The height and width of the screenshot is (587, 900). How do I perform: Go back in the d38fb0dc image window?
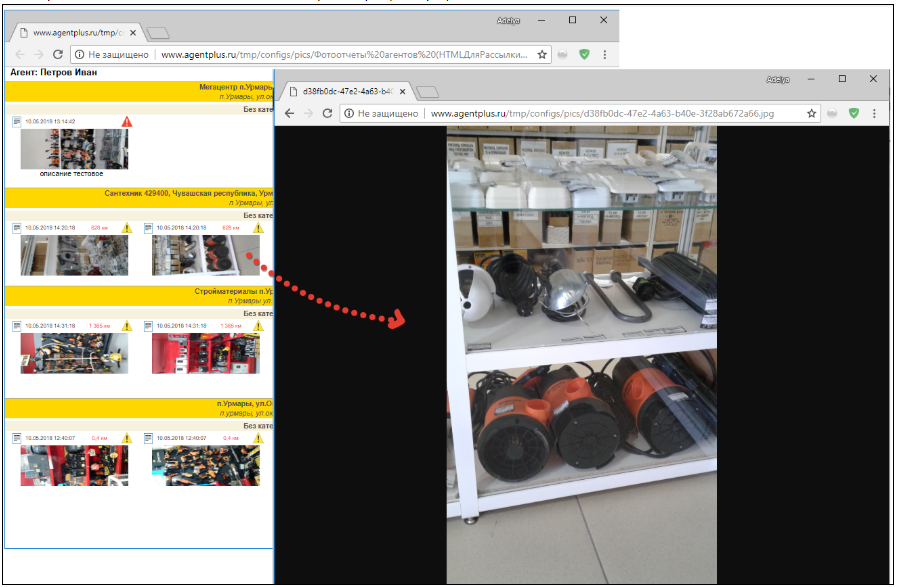[290, 114]
